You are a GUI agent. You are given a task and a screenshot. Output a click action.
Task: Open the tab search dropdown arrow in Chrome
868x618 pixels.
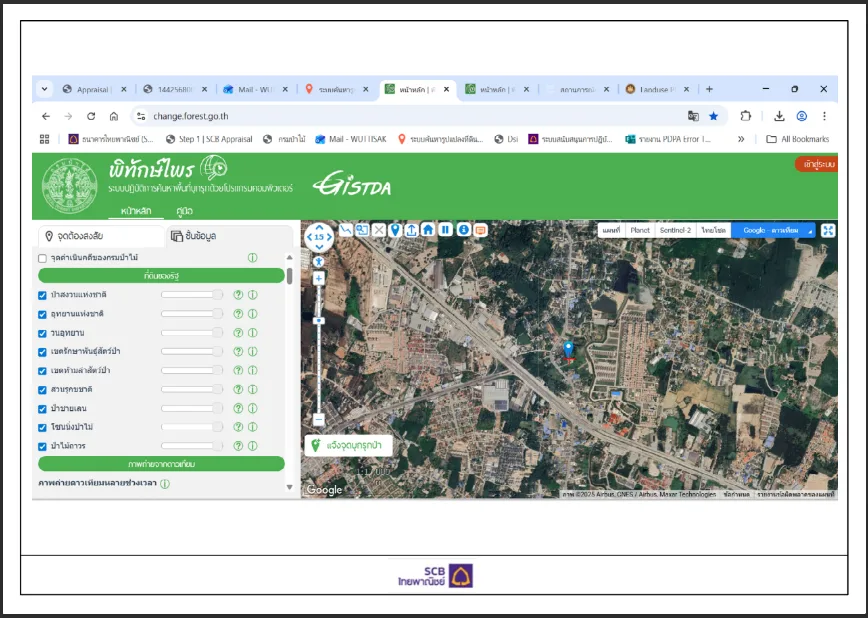pyautogui.click(x=44, y=89)
